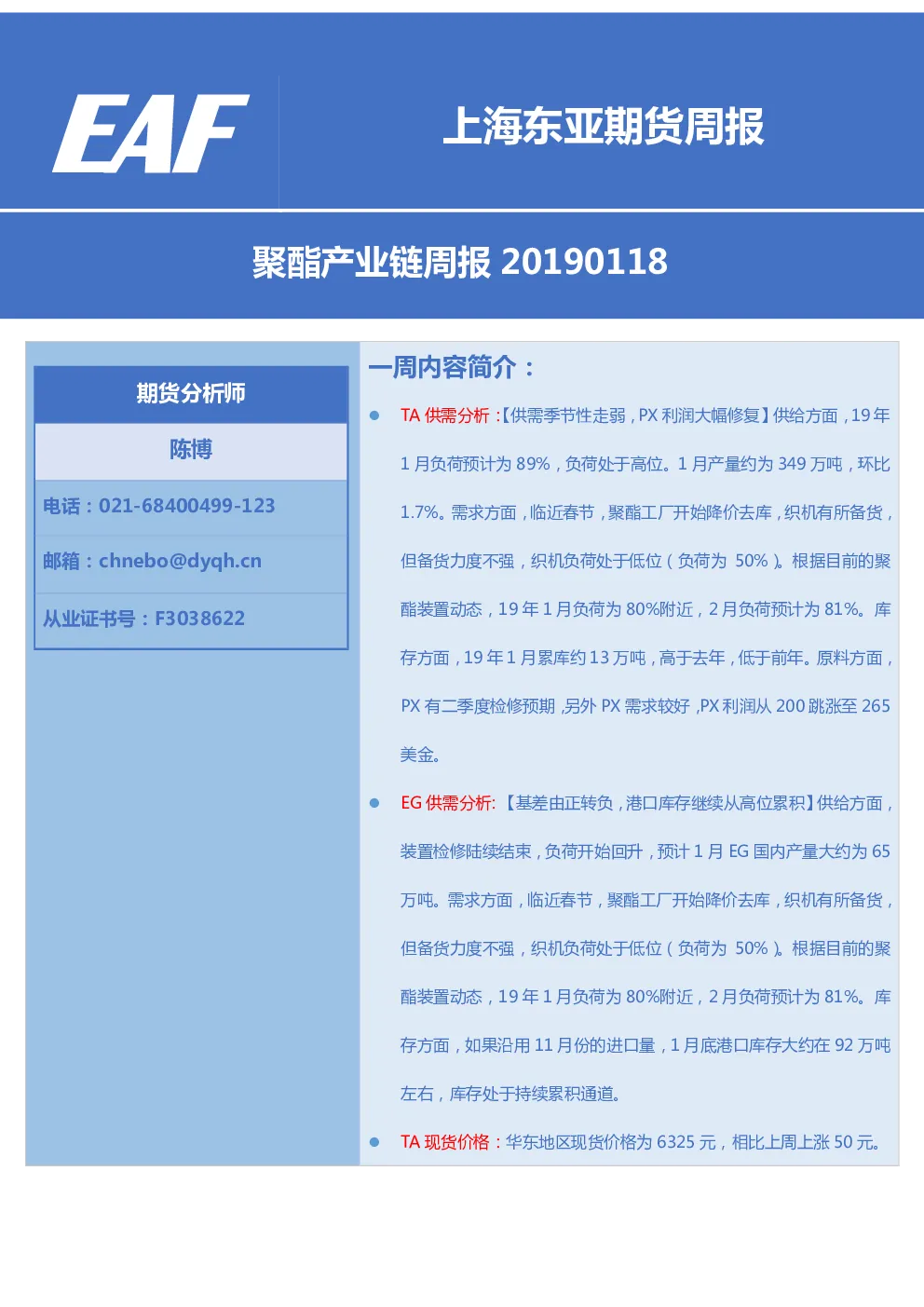Click the line 美金。
The image size is (924, 1307).
(420, 755)
